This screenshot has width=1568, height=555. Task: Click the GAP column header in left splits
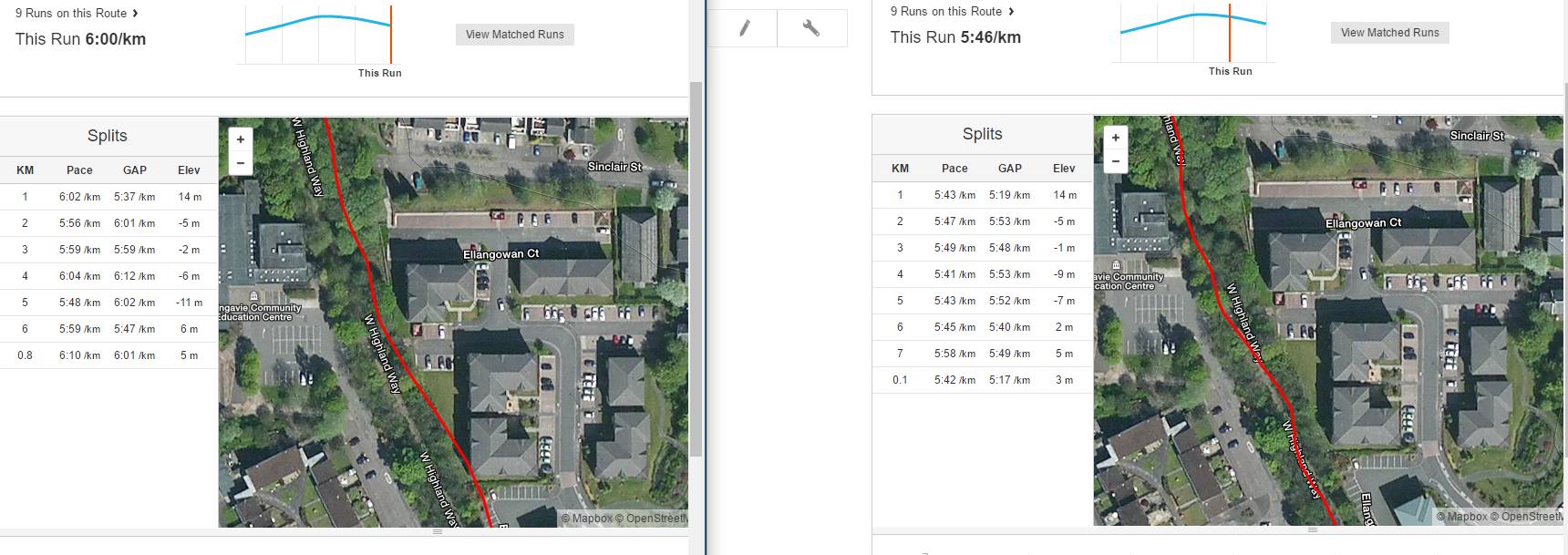[135, 170]
